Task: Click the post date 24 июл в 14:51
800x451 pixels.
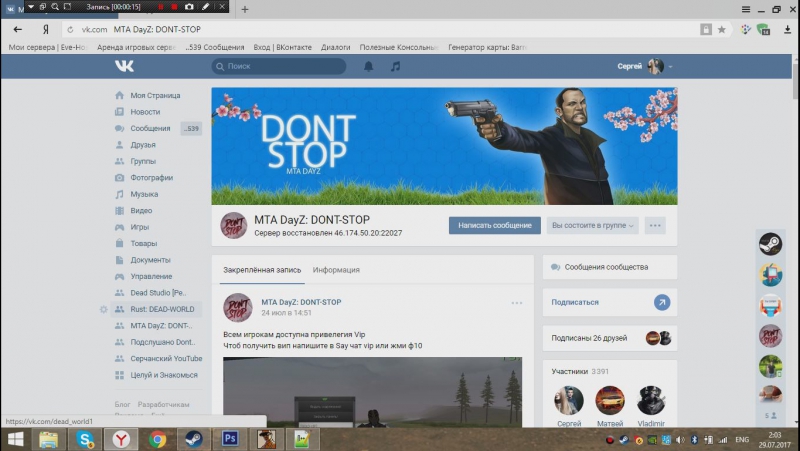Action: pos(286,313)
